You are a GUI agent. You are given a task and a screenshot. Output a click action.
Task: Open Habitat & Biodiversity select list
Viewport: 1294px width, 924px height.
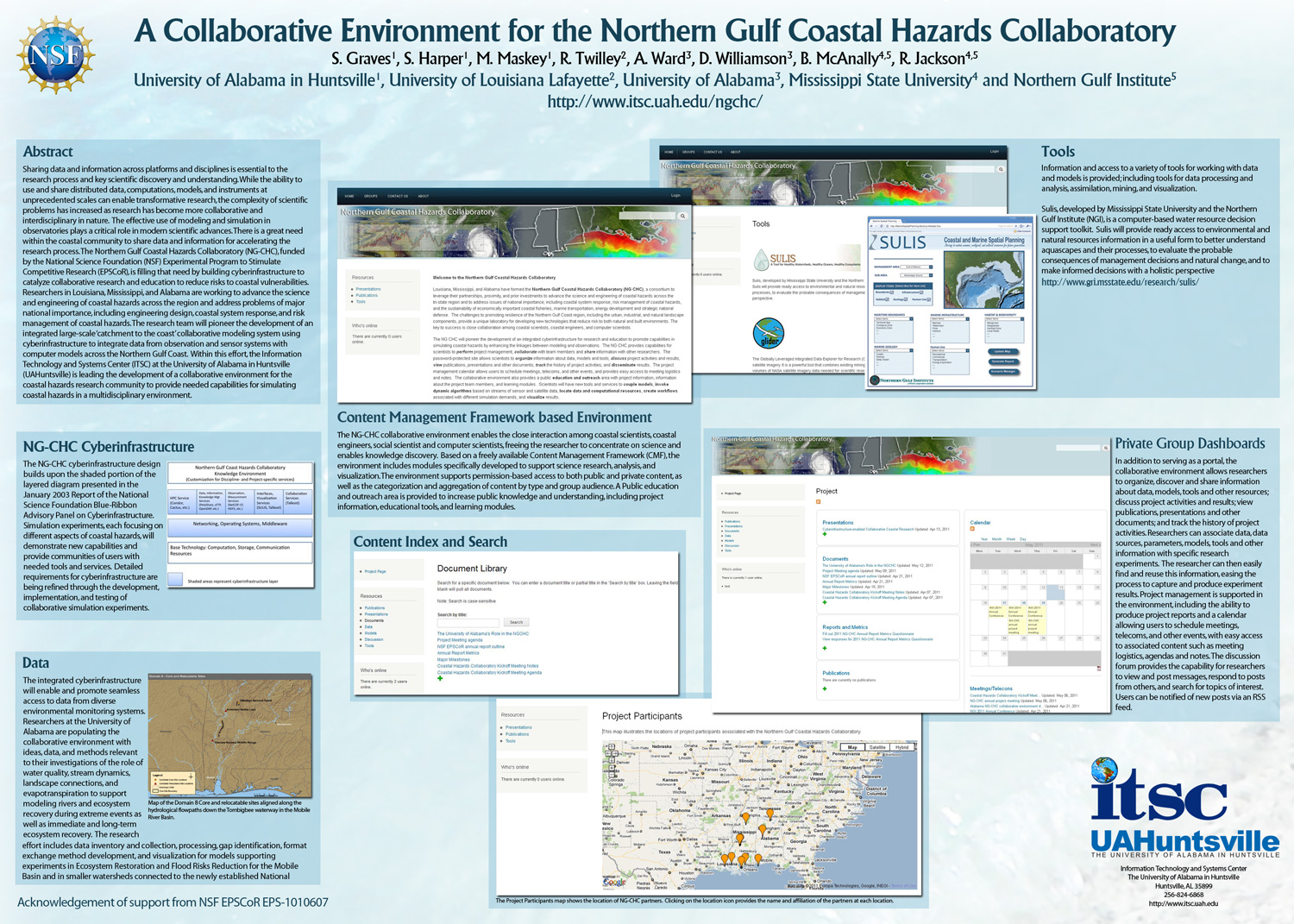point(1004,318)
